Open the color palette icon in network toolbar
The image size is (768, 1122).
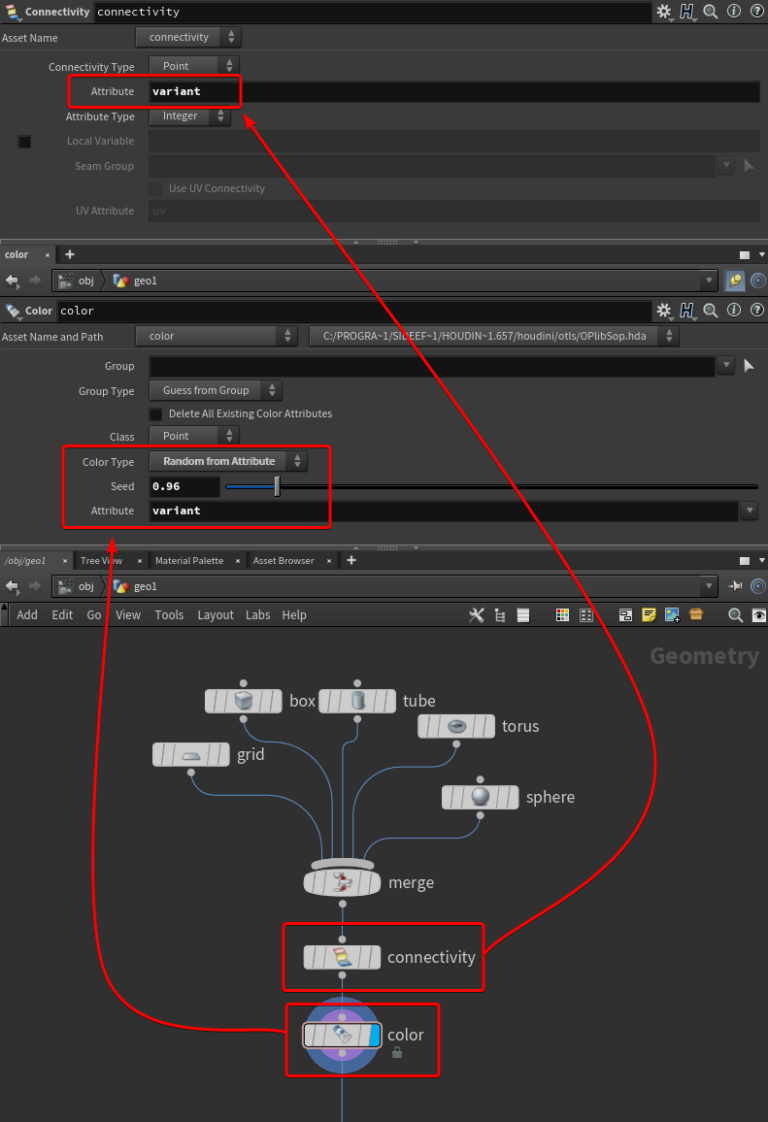[563, 615]
